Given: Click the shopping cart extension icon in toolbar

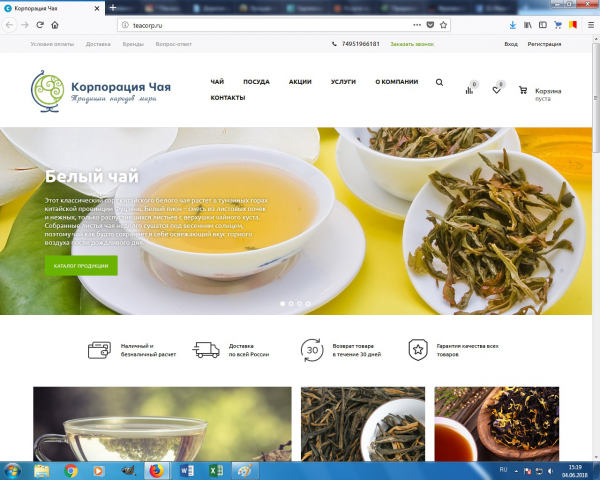Looking at the screenshot, I should 558,25.
